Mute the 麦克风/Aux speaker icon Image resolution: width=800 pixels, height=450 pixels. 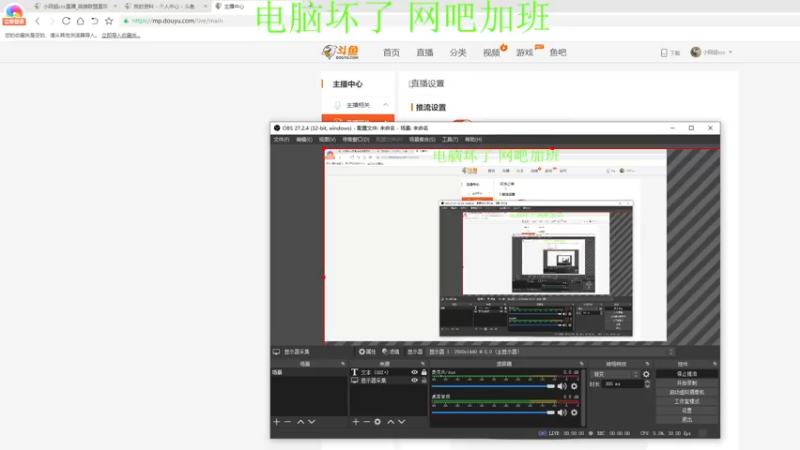point(562,386)
